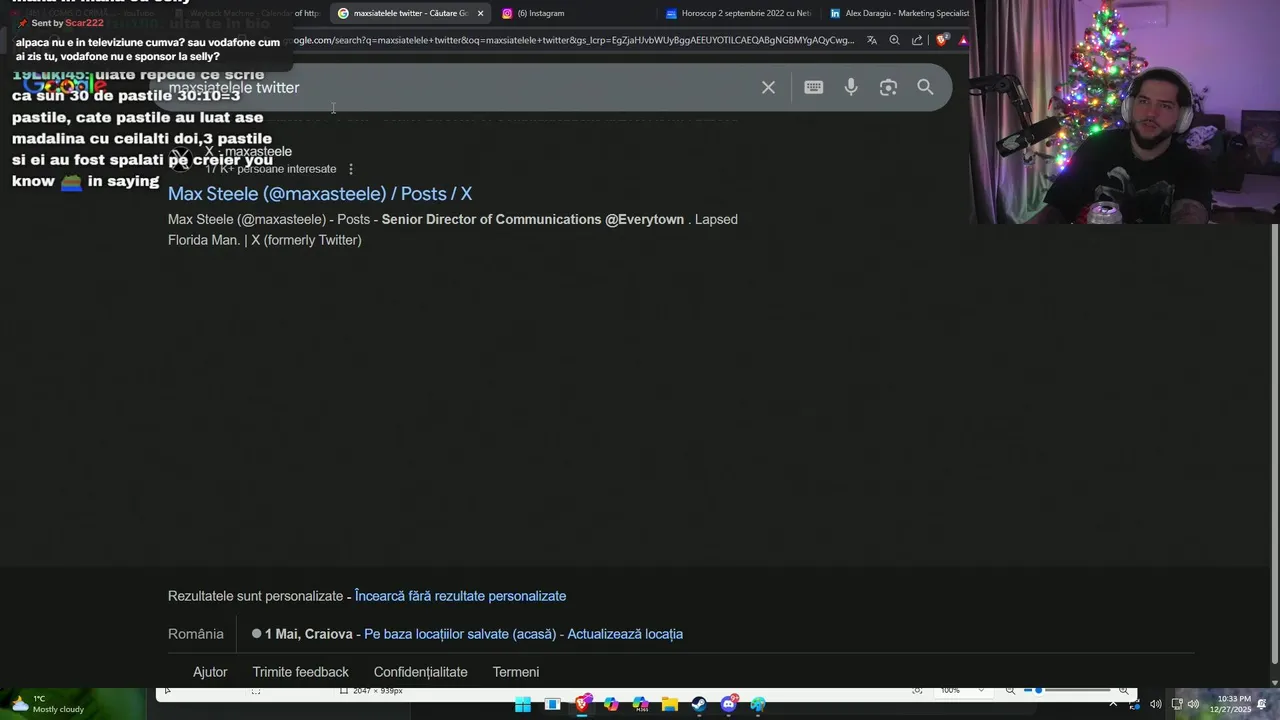This screenshot has height=720, width=1280.
Task: Open Task View on the taskbar
Action: 552,705
